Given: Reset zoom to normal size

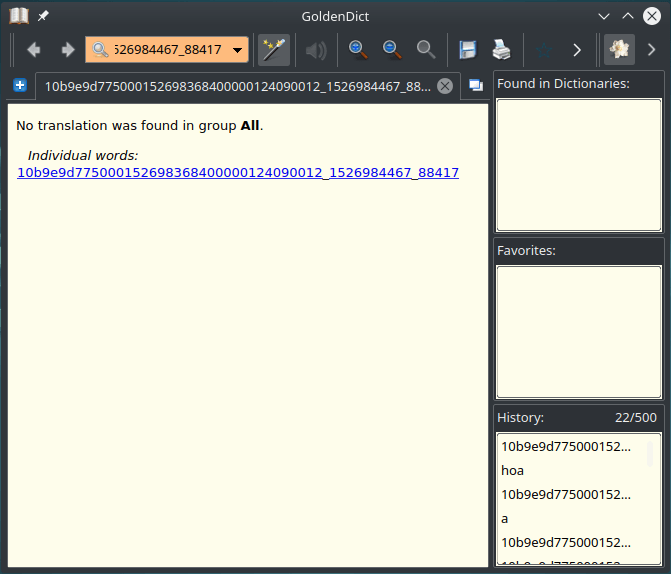Looking at the screenshot, I should [x=426, y=50].
